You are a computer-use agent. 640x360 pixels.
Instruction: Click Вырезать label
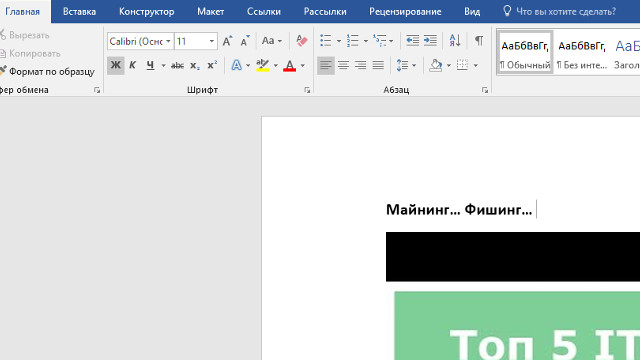[x=29, y=35]
